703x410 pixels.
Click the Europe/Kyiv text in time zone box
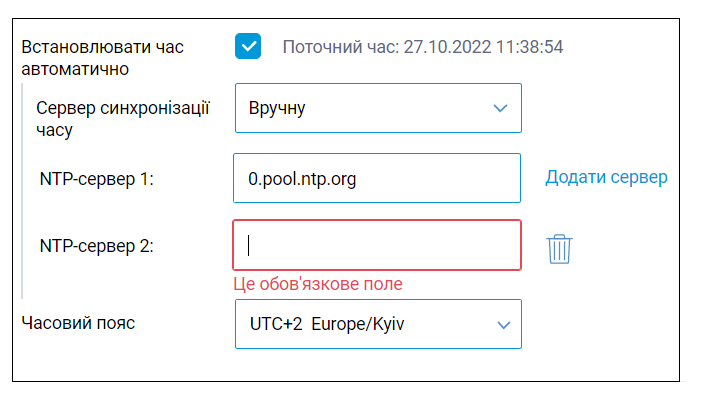point(358,324)
